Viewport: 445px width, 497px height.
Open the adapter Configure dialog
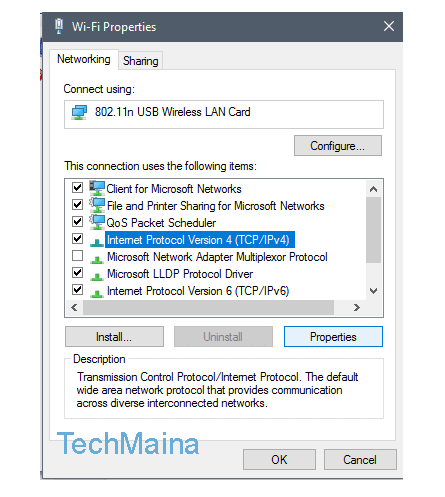pos(338,146)
